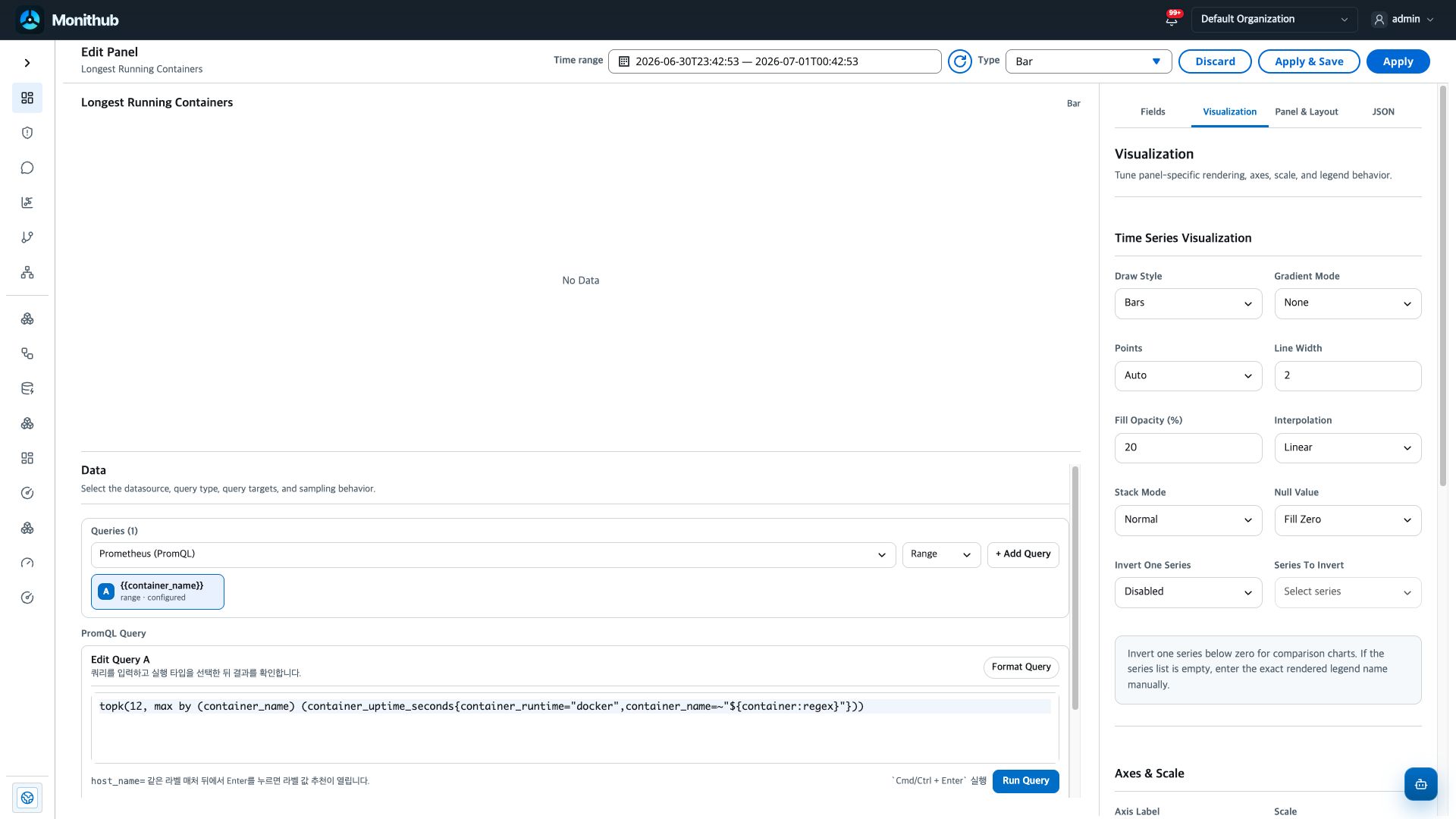Open the Draw Style dropdown
The image size is (1456, 819).
[x=1188, y=303]
